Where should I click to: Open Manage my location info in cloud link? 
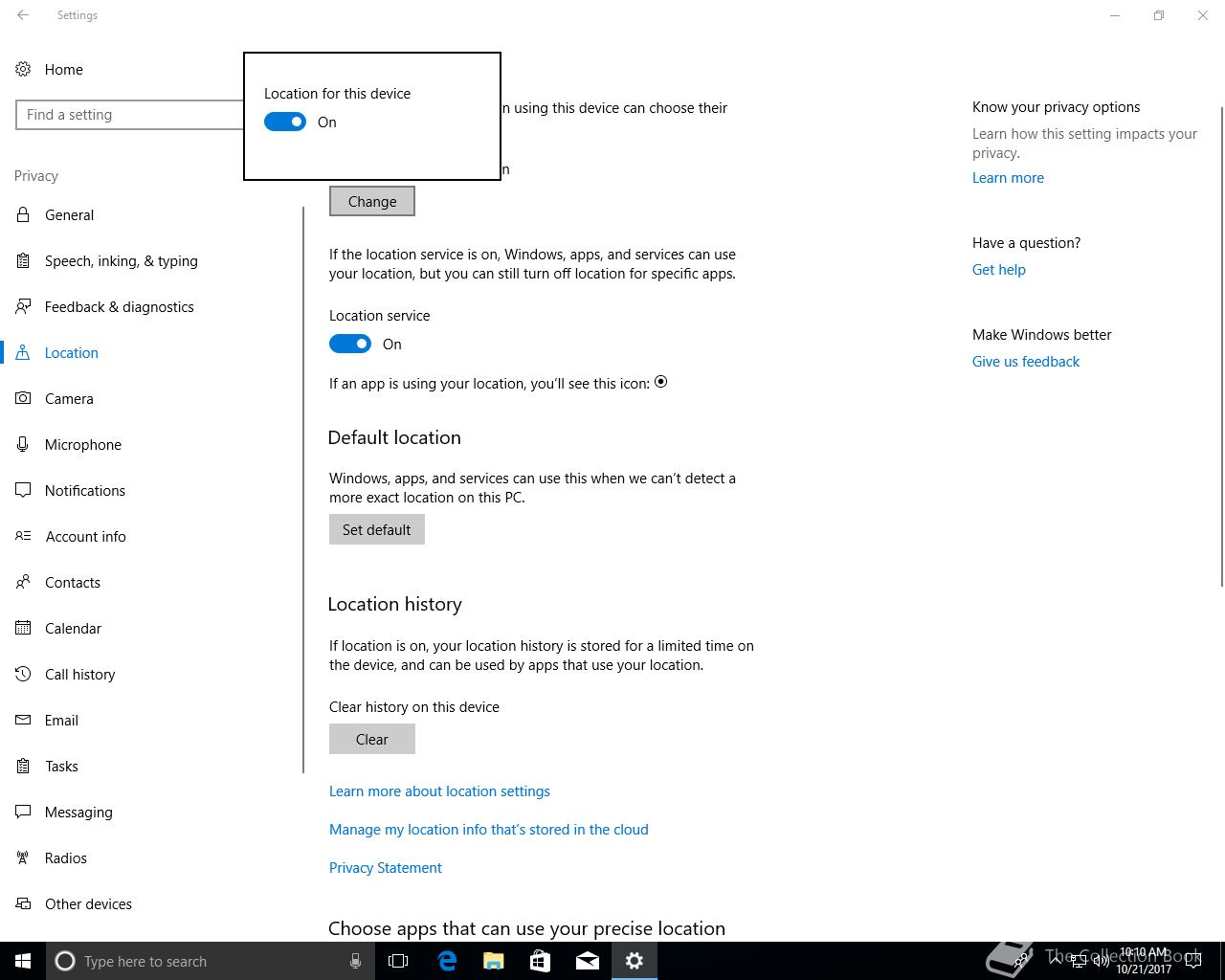489,829
